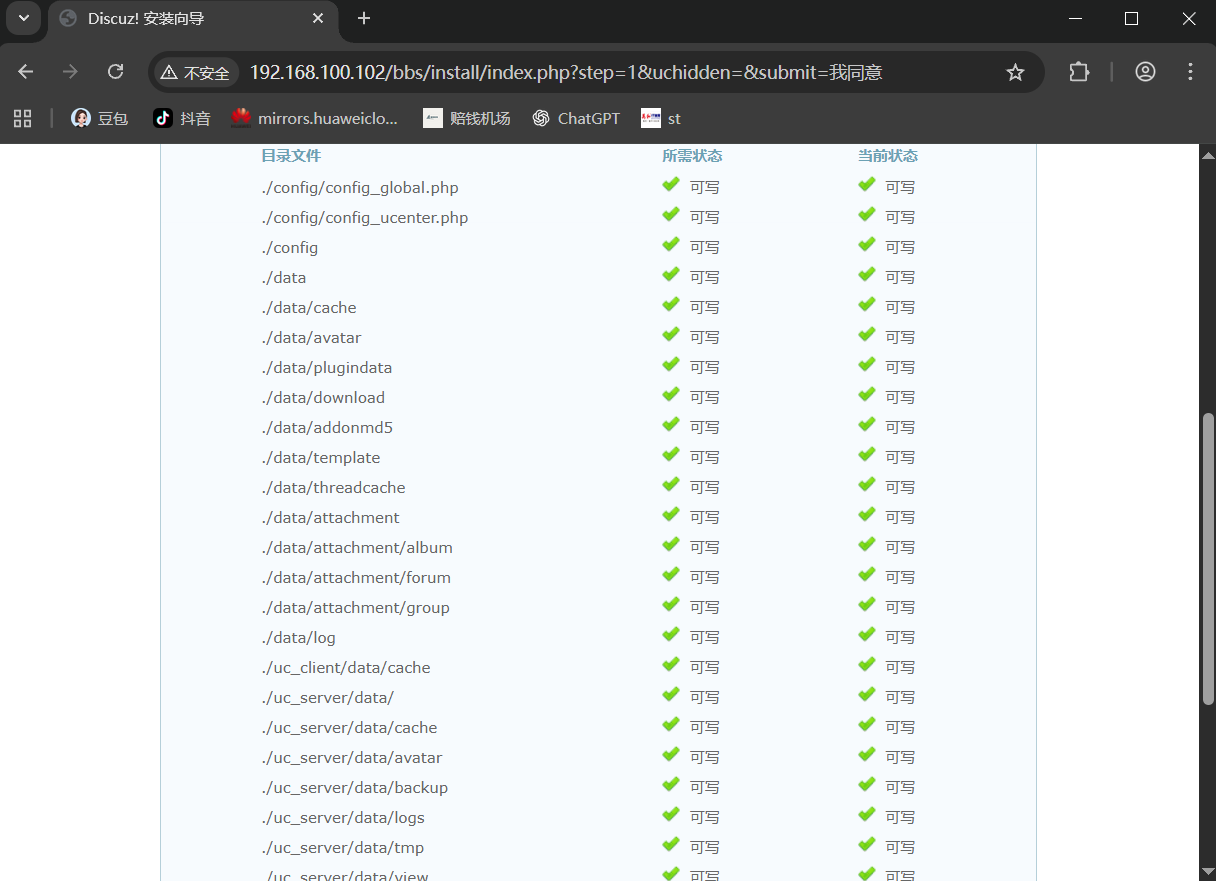Image resolution: width=1216 pixels, height=881 pixels.
Task: Open the 抖音 bookmark
Action: [182, 118]
